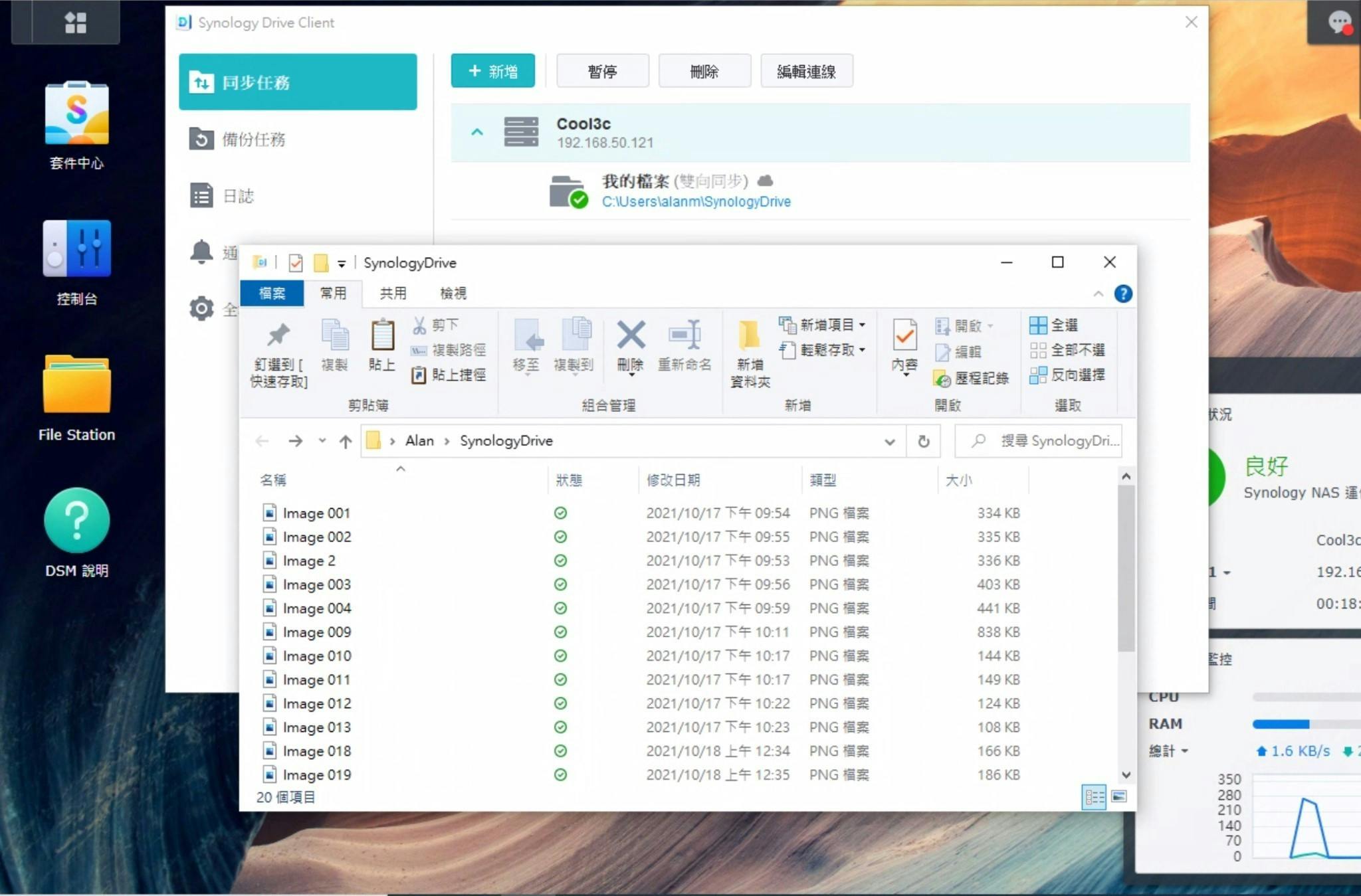Open the Control Panel desktop icon
This screenshot has width=1361, height=896.
(76, 248)
